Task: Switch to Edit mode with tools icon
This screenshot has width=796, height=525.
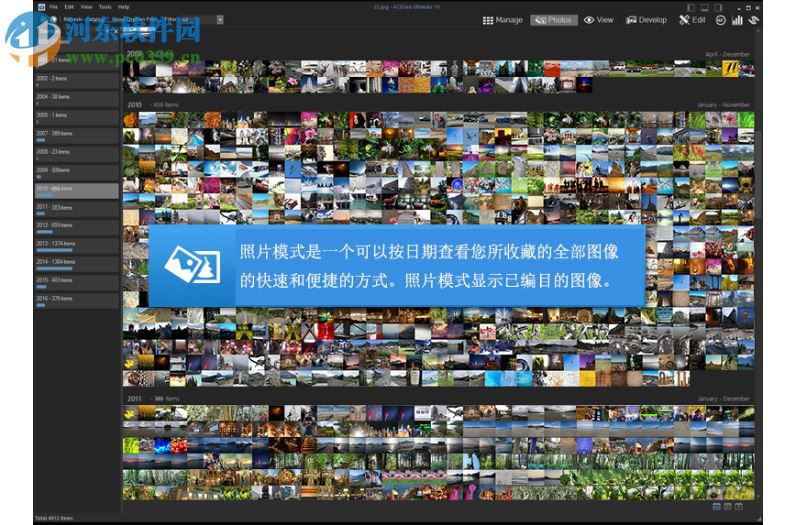Action: [692, 20]
